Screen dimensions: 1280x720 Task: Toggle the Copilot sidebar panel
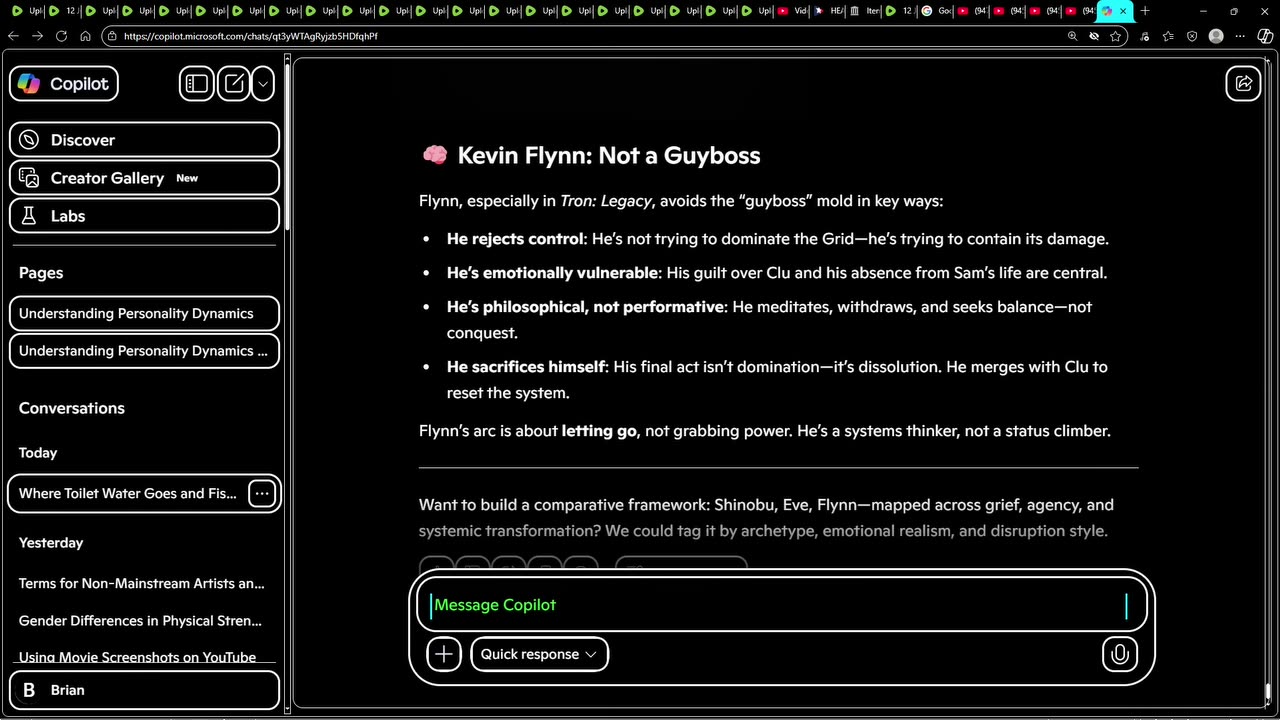tap(197, 84)
